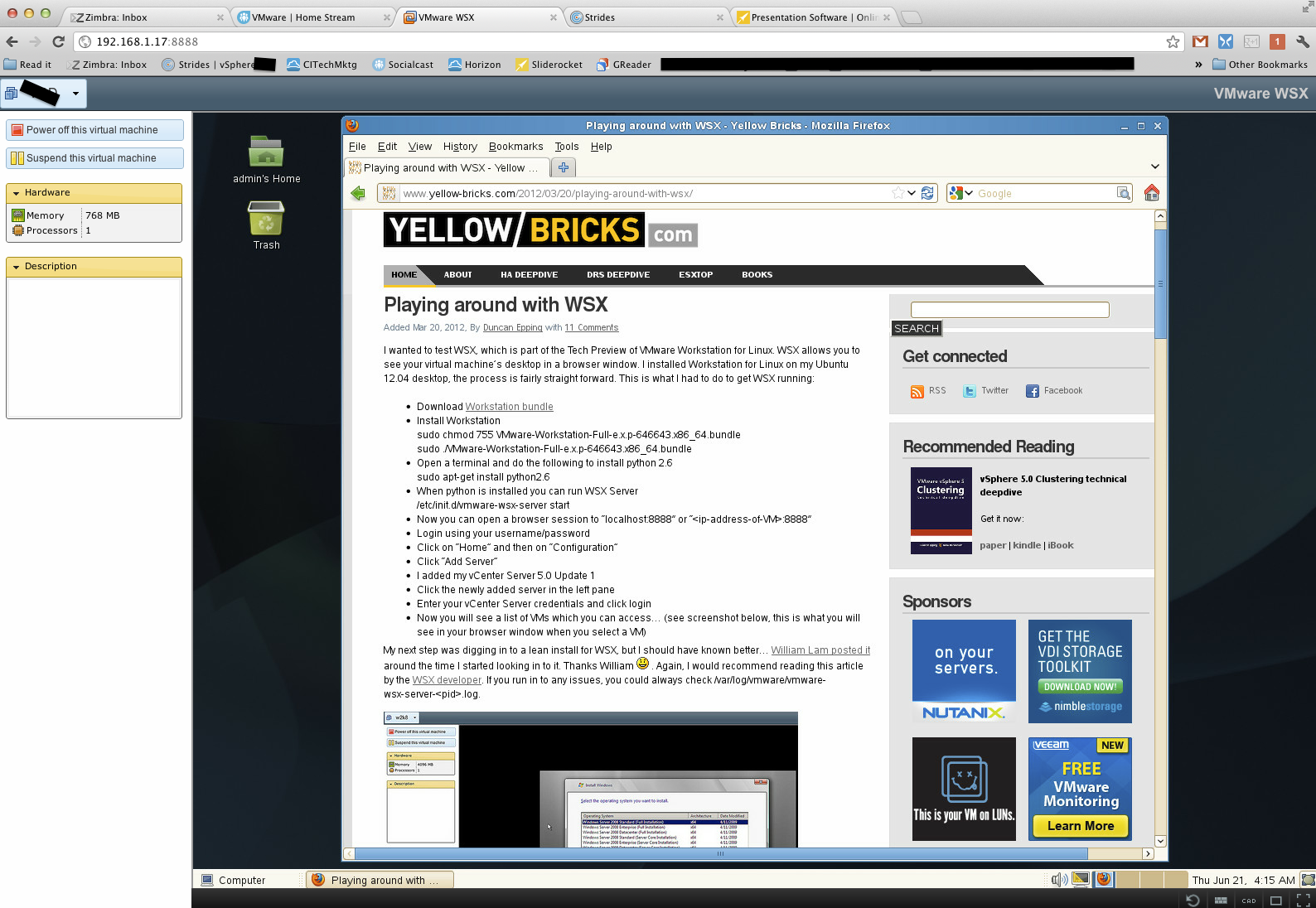Click Learn More on the Veeam ad
This screenshot has height=908, width=1316.
point(1080,826)
